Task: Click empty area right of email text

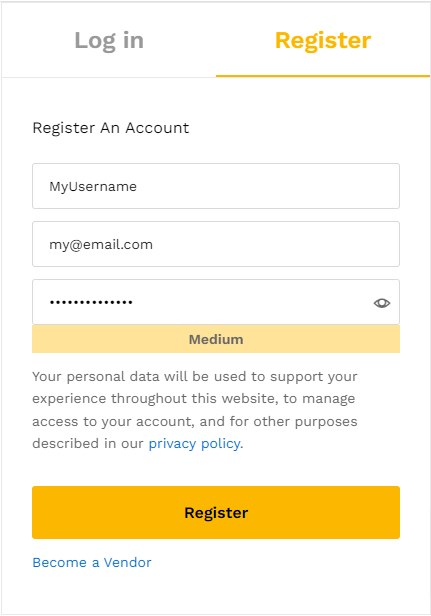Action: point(275,244)
